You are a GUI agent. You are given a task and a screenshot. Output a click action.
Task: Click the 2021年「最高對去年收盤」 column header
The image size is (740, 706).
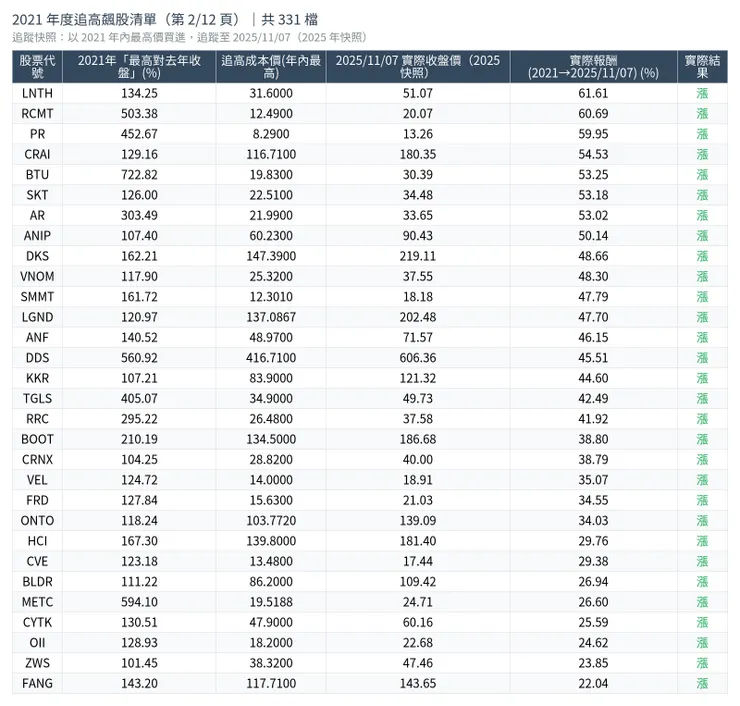(139, 67)
